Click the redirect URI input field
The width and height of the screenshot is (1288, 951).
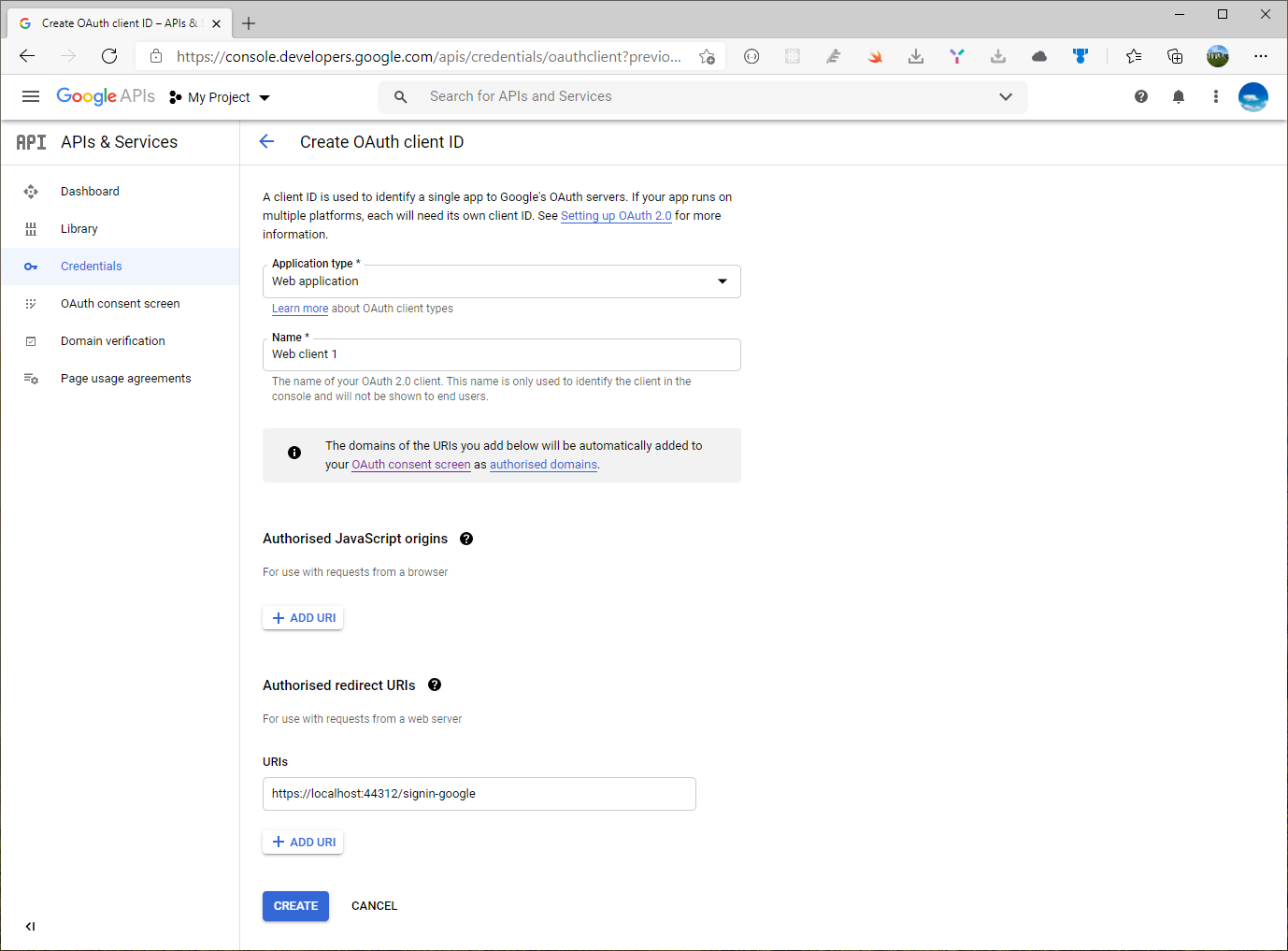tap(479, 793)
